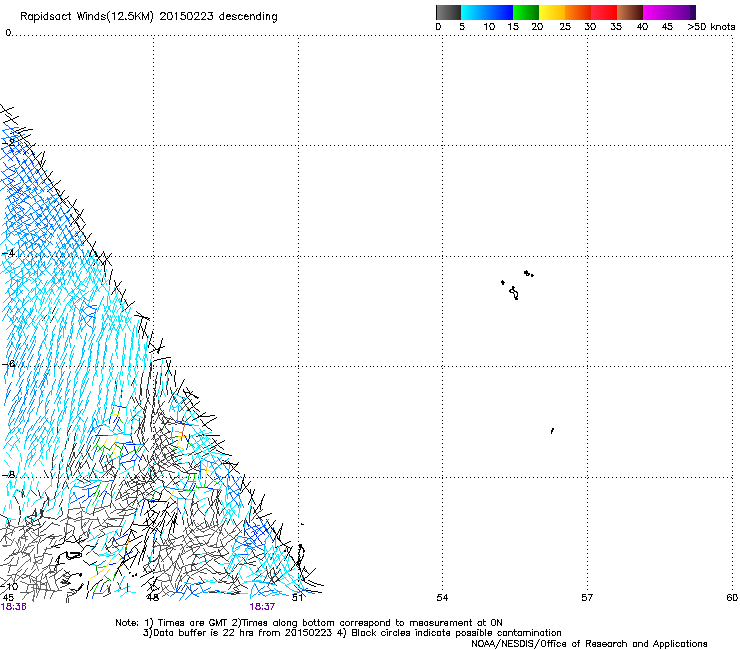The image size is (740, 650).
Task: Click the 'Data buffer is 22 hrs' note
Action: pyautogui.click(x=353, y=633)
